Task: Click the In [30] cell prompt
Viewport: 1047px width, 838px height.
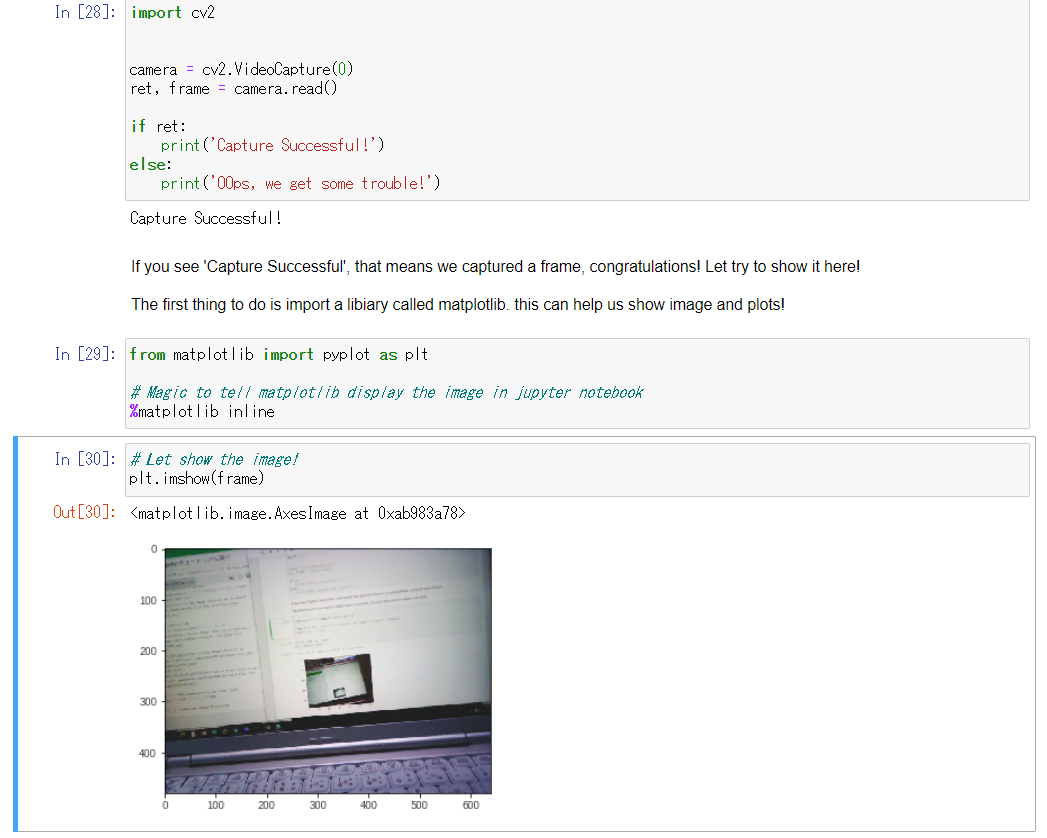Action: pos(85,459)
